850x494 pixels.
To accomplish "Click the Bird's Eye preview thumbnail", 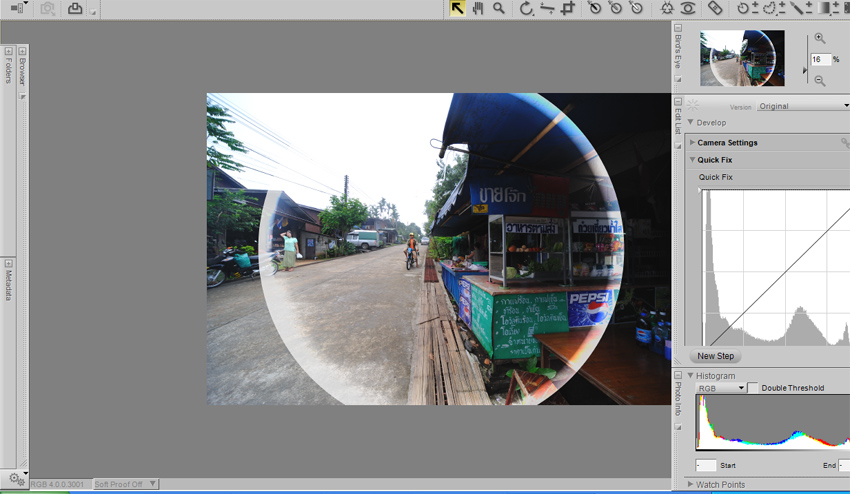I will point(742,58).
